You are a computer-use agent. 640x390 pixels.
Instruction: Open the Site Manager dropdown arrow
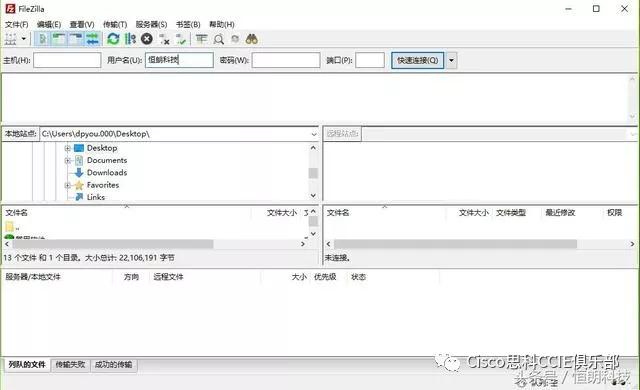[24, 39]
